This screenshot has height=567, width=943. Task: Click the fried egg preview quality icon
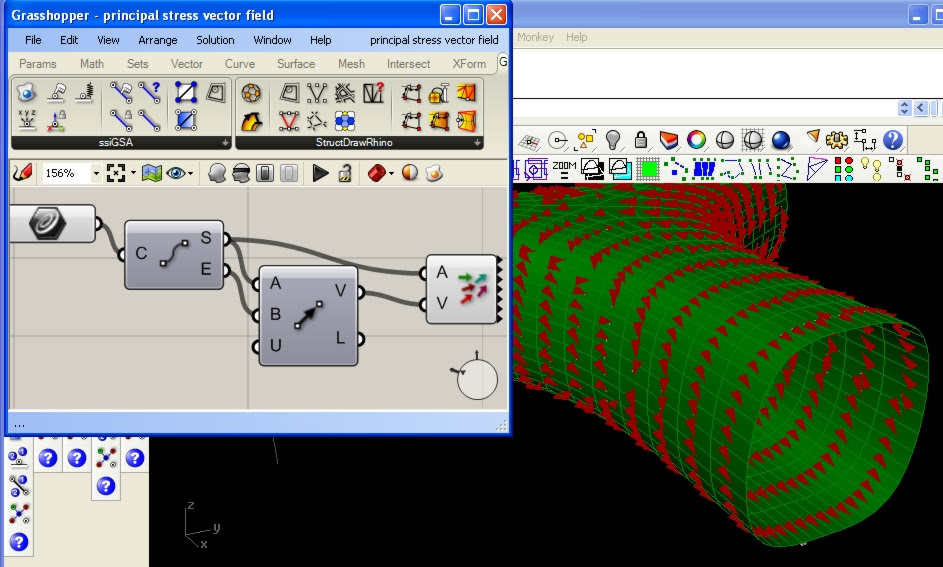(434, 173)
